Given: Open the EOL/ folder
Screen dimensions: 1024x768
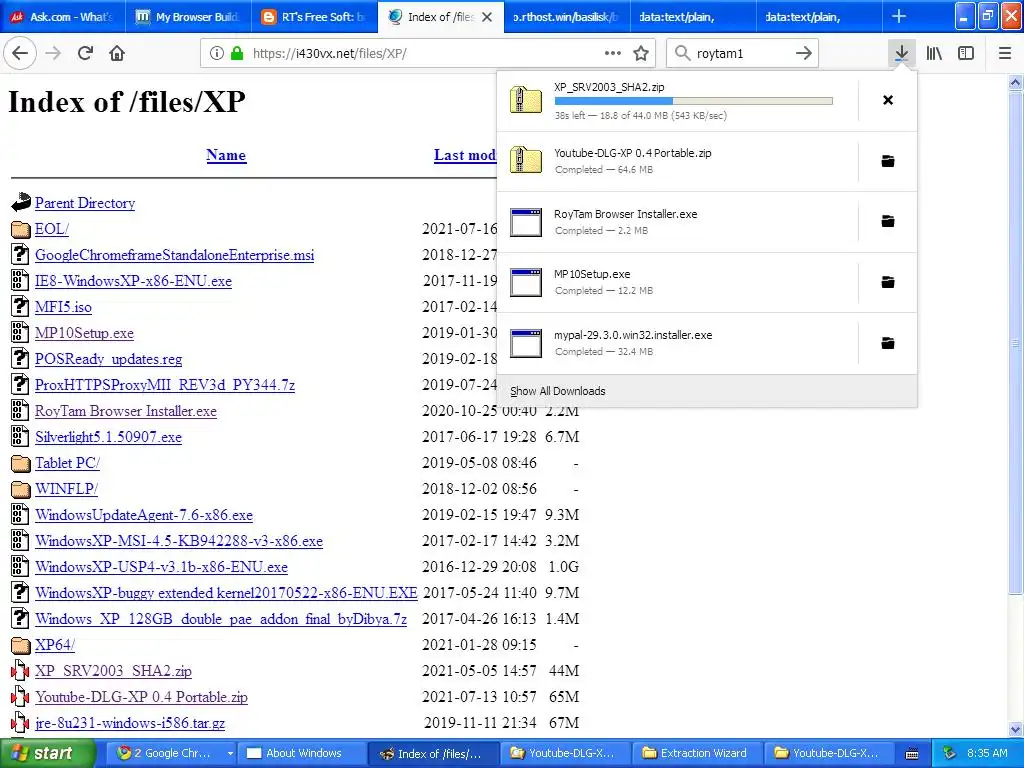Looking at the screenshot, I should pyautogui.click(x=52, y=229).
